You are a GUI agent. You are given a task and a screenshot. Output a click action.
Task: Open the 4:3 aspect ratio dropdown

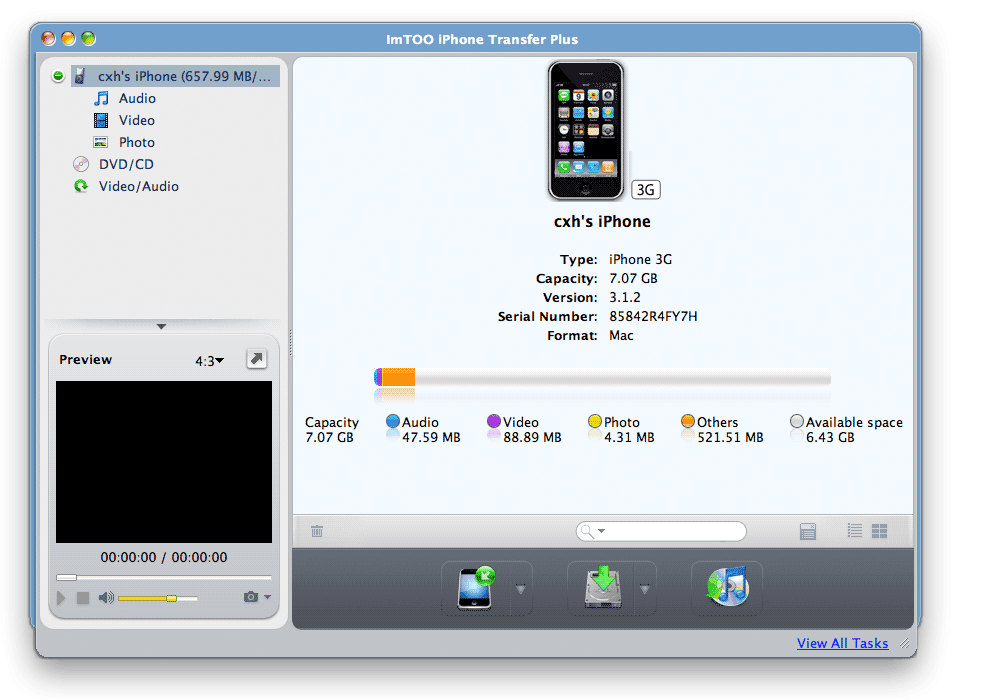pos(210,360)
